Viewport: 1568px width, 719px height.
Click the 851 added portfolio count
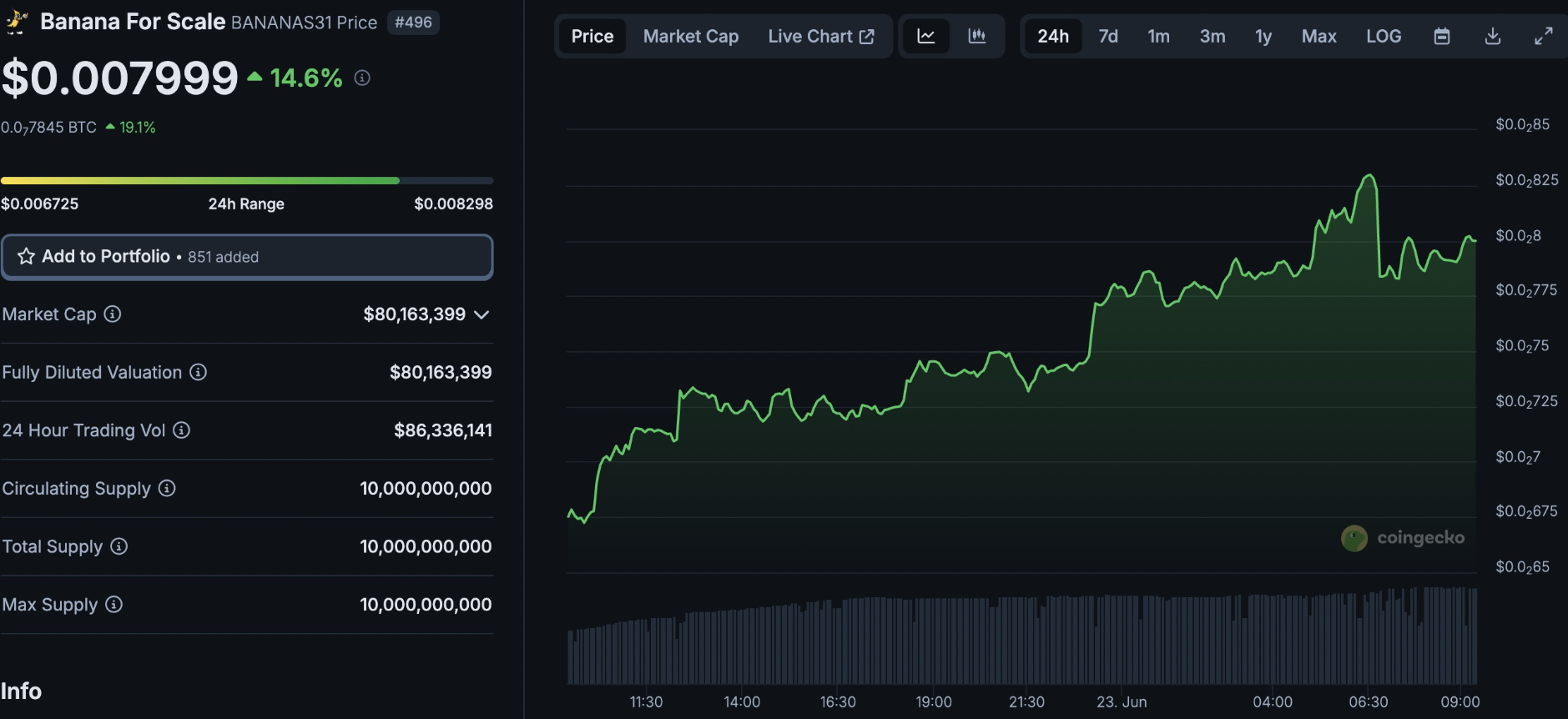[x=223, y=257]
